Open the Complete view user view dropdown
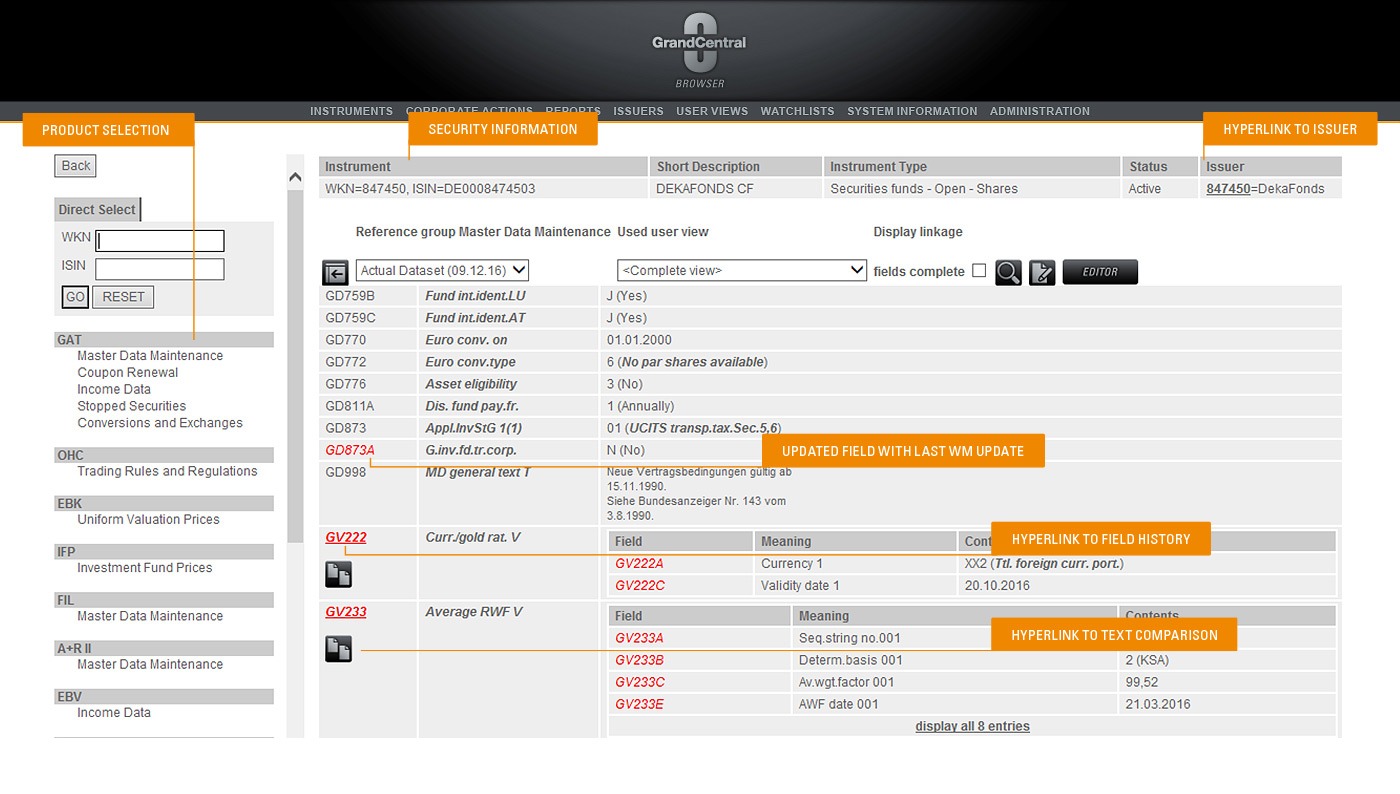The width and height of the screenshot is (1400, 794). 742,270
